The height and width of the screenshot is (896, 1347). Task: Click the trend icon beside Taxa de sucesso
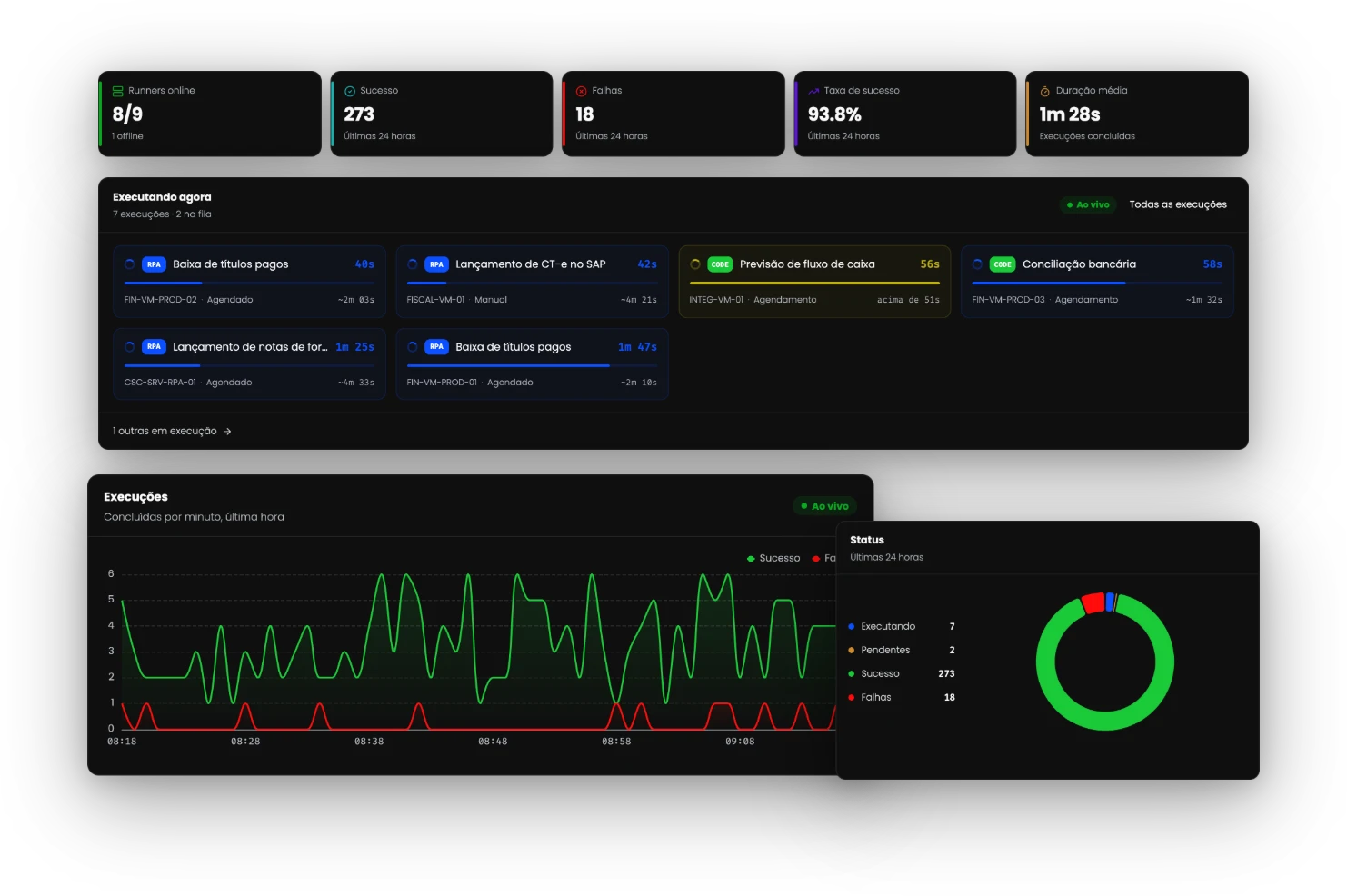813,91
